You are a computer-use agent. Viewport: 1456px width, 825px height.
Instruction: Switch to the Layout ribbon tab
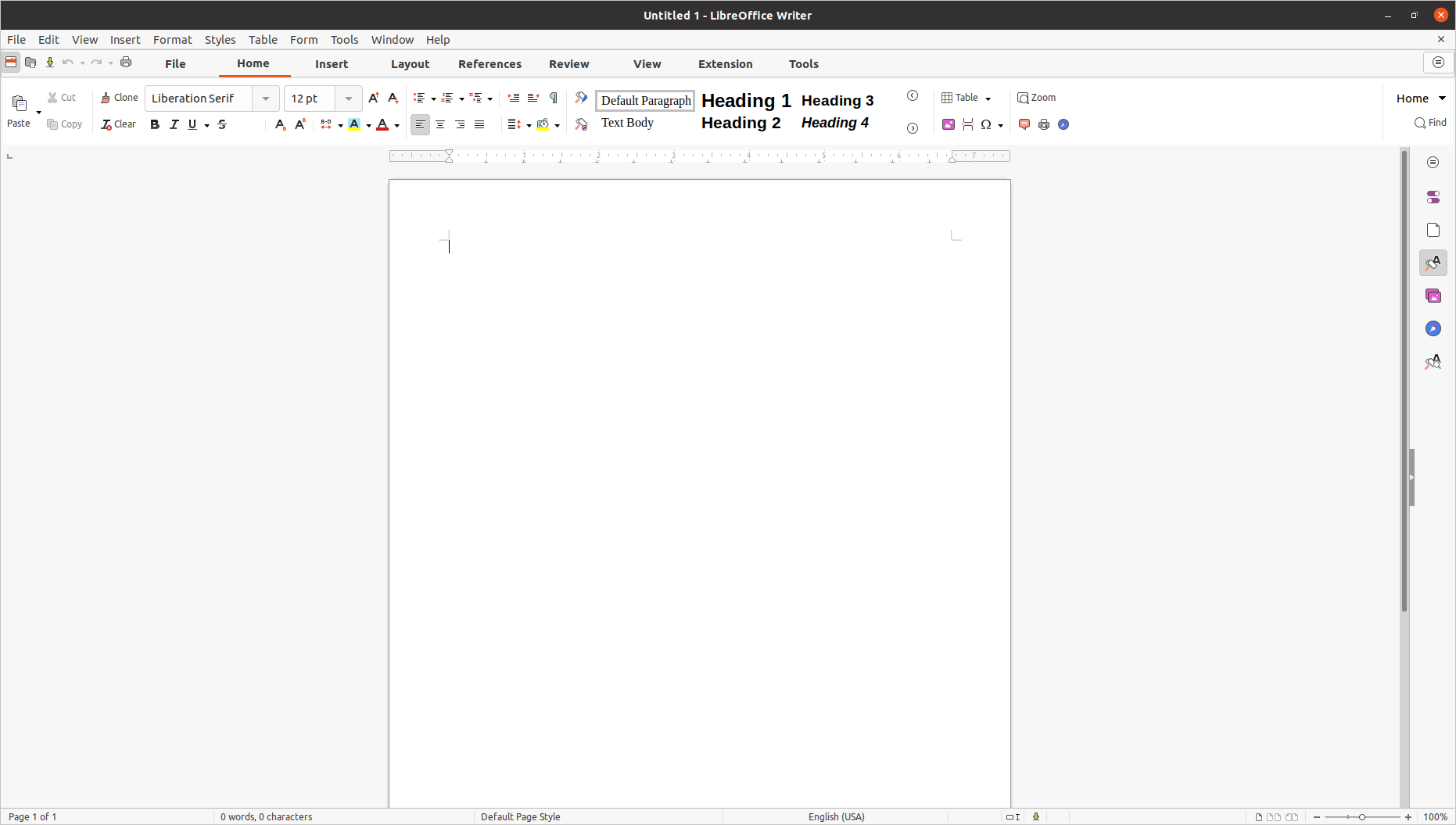pos(410,64)
